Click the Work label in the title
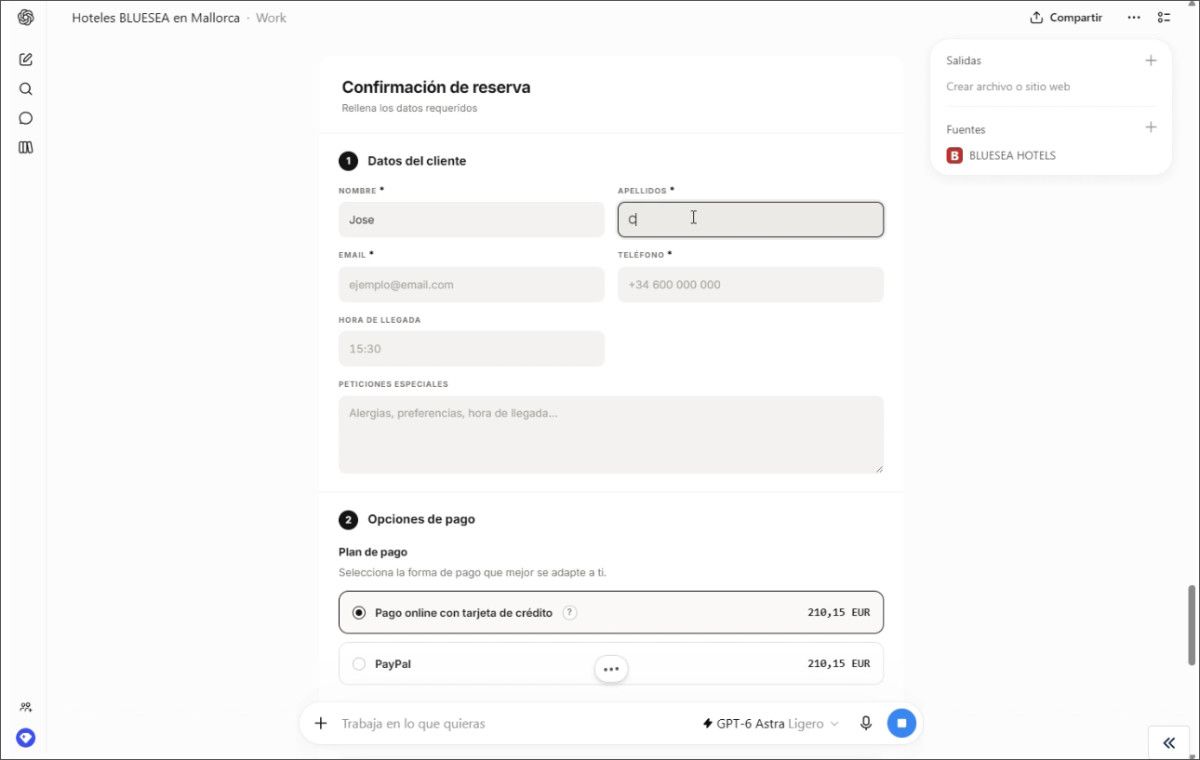The width and height of the screenshot is (1200, 760). click(x=271, y=17)
